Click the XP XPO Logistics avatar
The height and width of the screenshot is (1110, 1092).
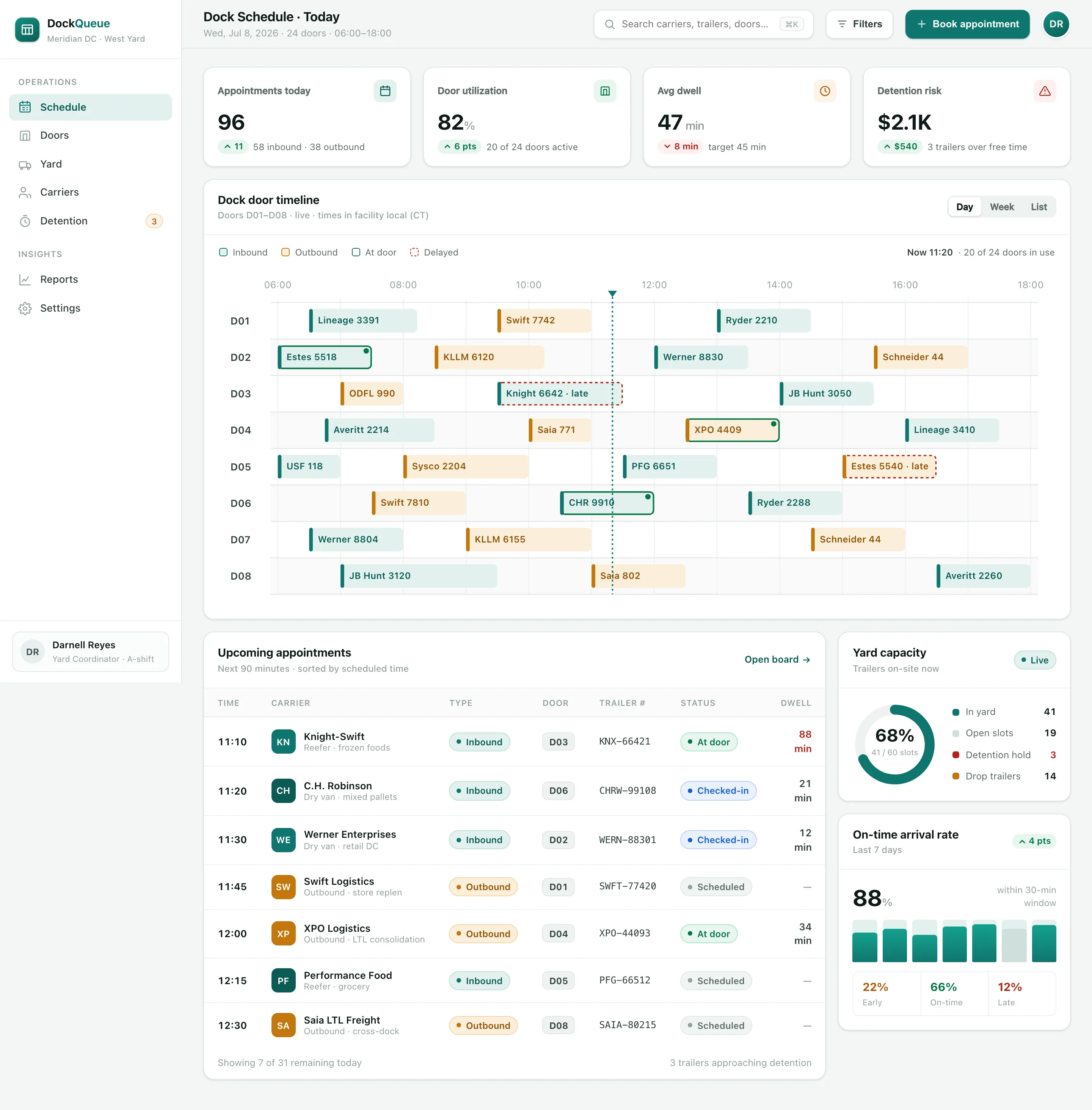click(283, 934)
